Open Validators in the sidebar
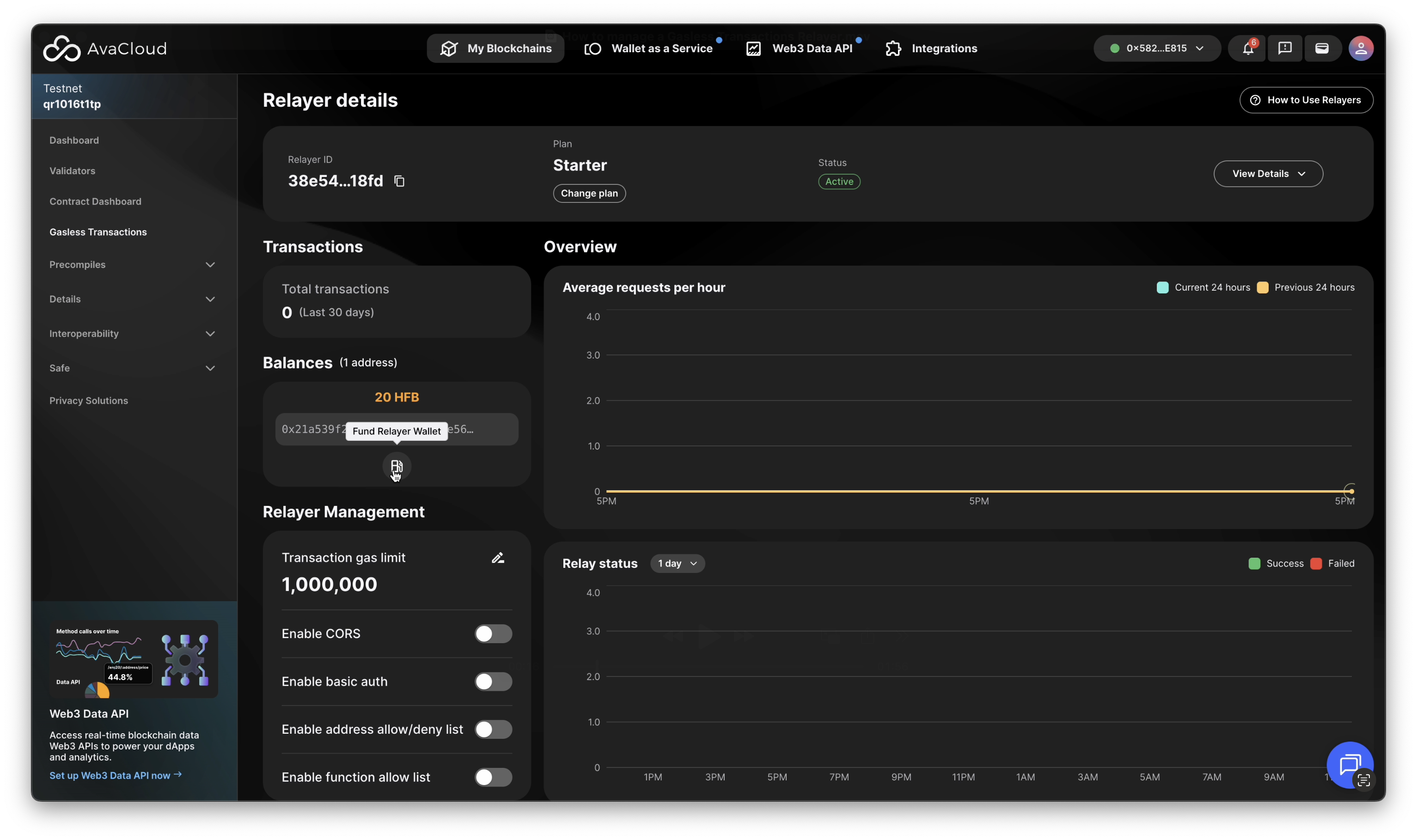 pyautogui.click(x=72, y=171)
